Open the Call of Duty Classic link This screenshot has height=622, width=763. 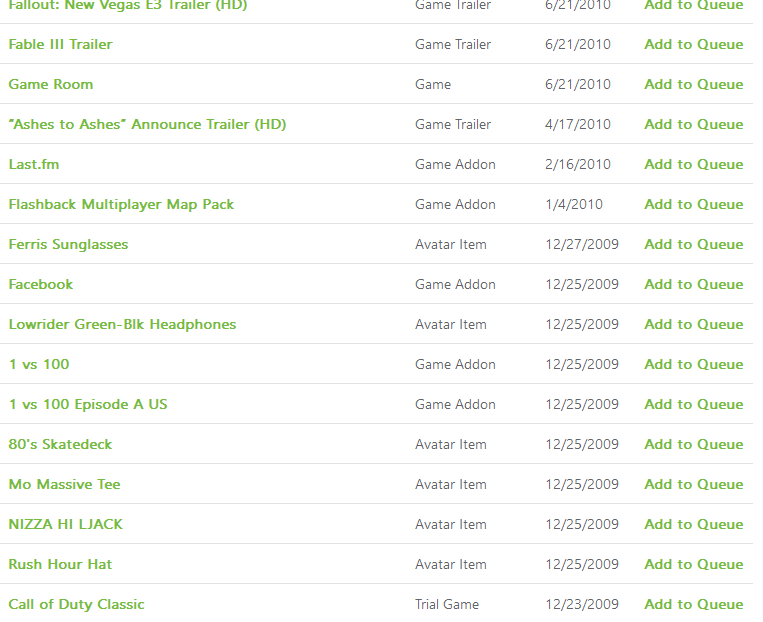76,604
